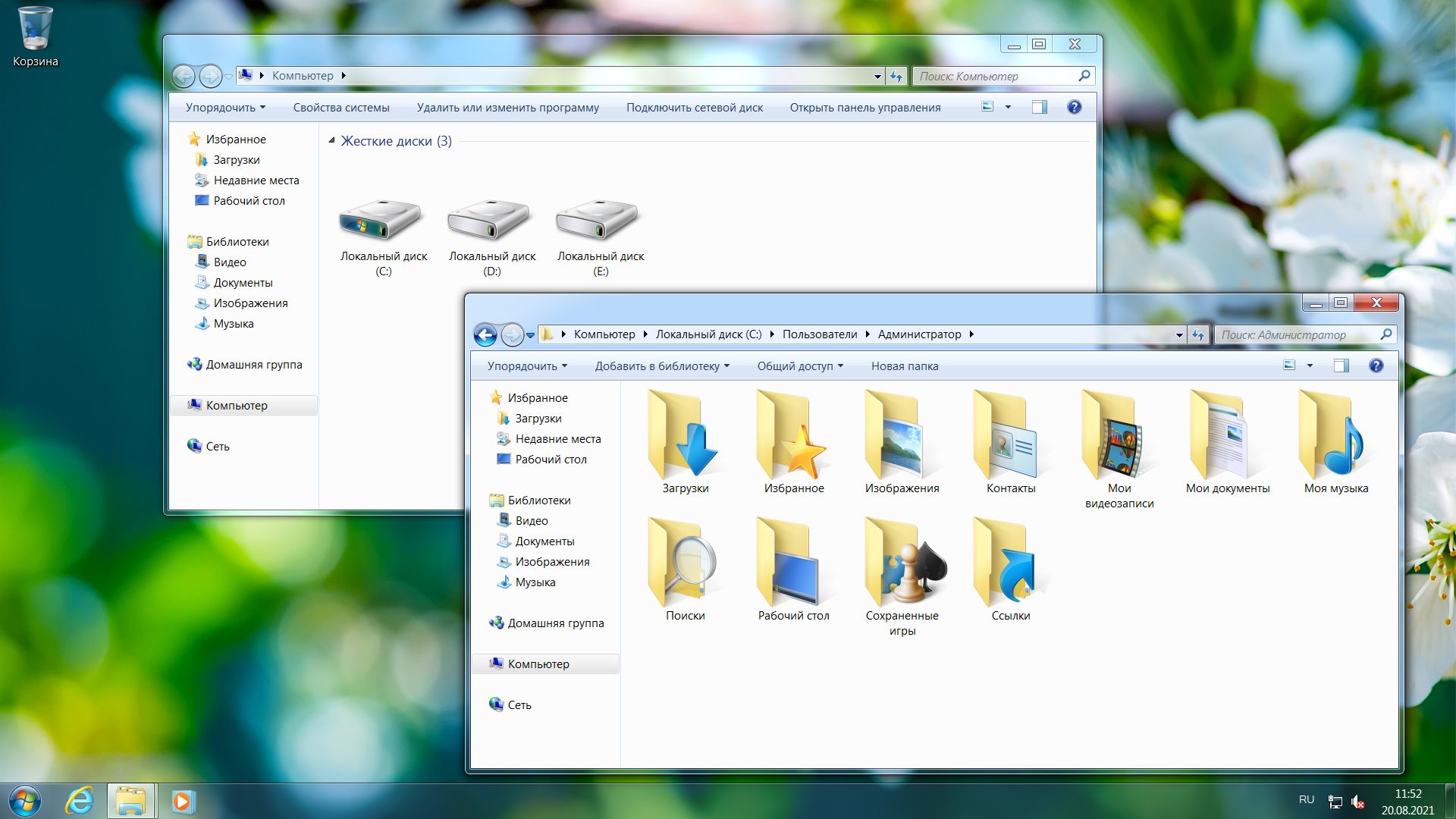The height and width of the screenshot is (819, 1456).
Task: Click the Новая папка button
Action: pos(904,366)
